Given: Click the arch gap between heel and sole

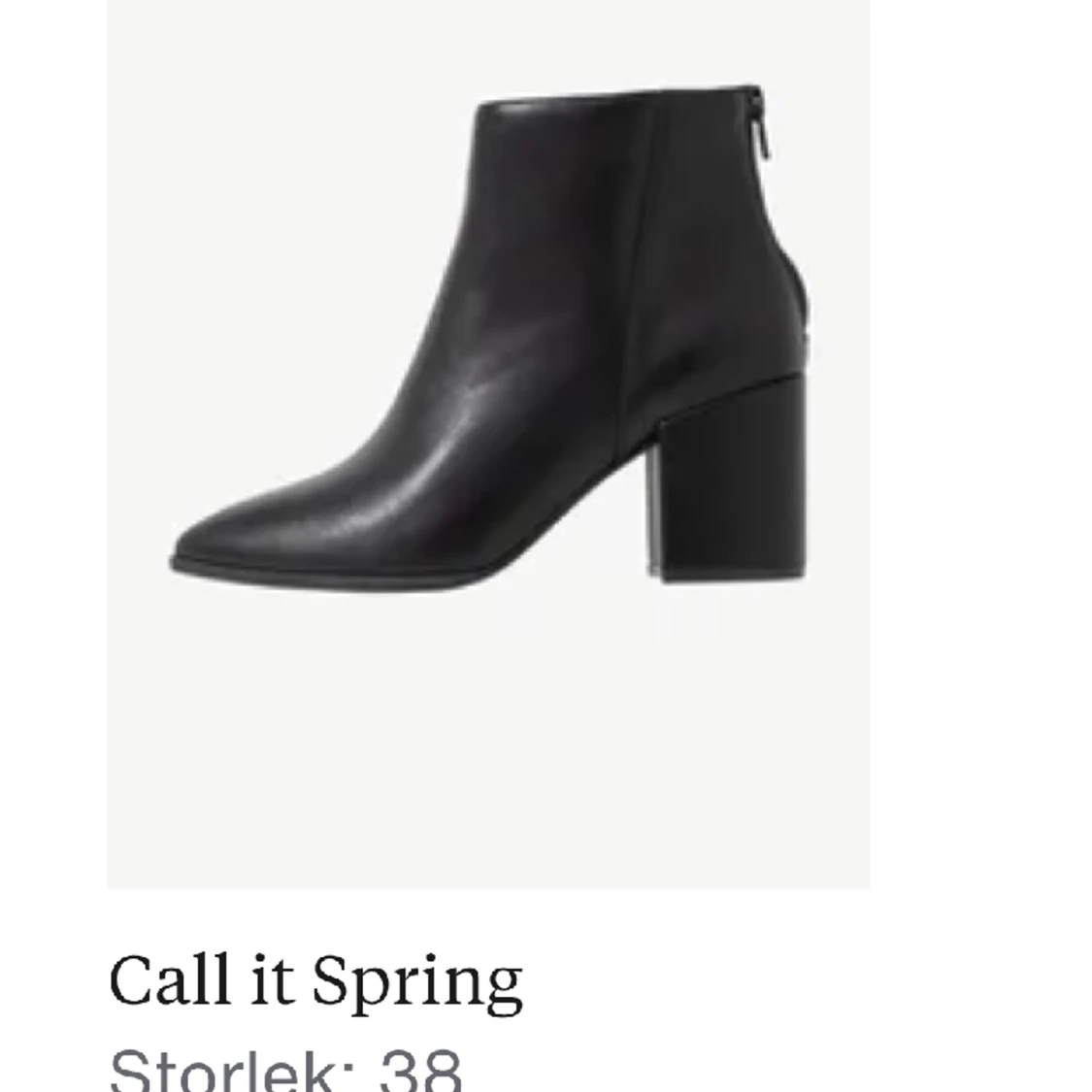Looking at the screenshot, I should [x=612, y=515].
